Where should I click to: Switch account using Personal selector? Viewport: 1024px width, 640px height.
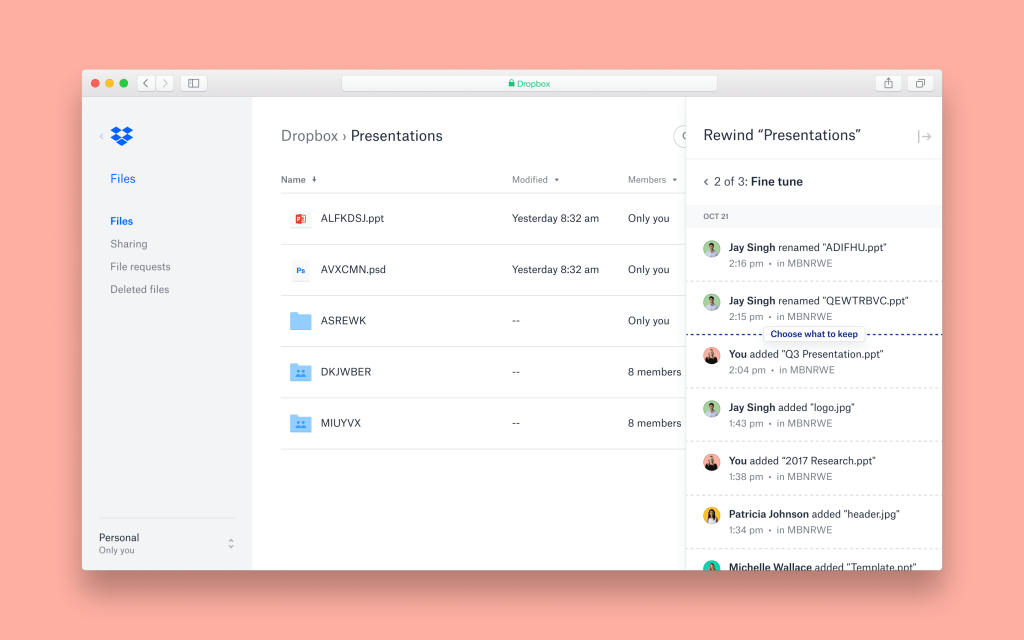point(231,543)
